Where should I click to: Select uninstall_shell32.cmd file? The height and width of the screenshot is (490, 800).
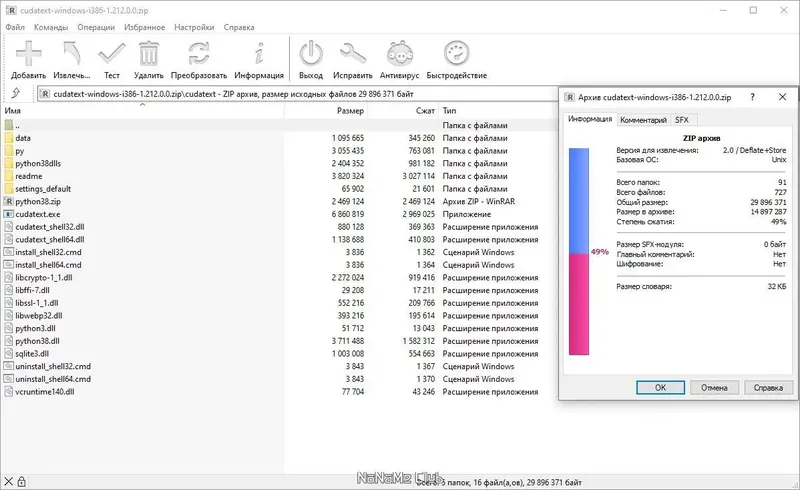point(53,366)
